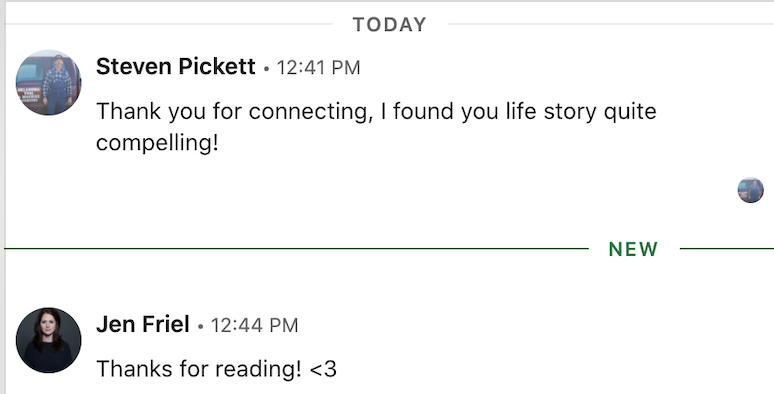
Task: Click the green NEW messages label
Action: pos(633,249)
